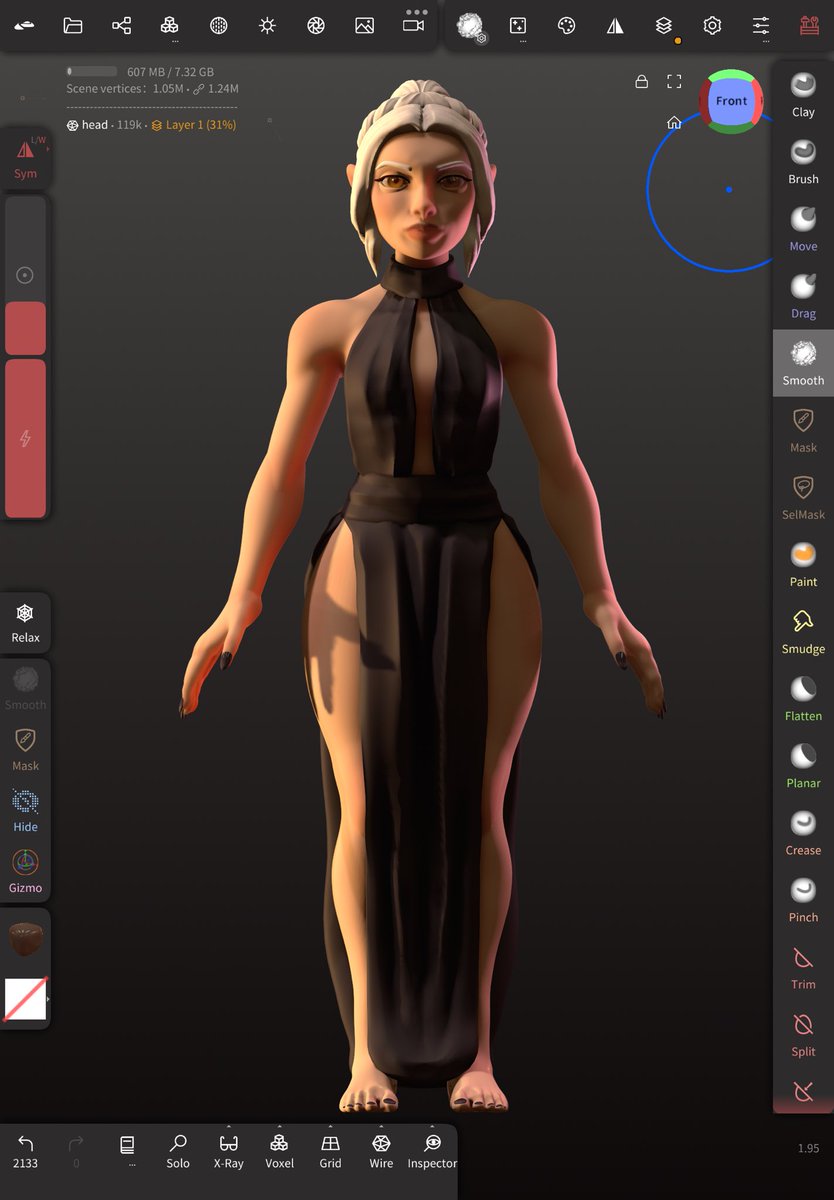
Task: Toggle the Inspector
Action: point(432,1151)
